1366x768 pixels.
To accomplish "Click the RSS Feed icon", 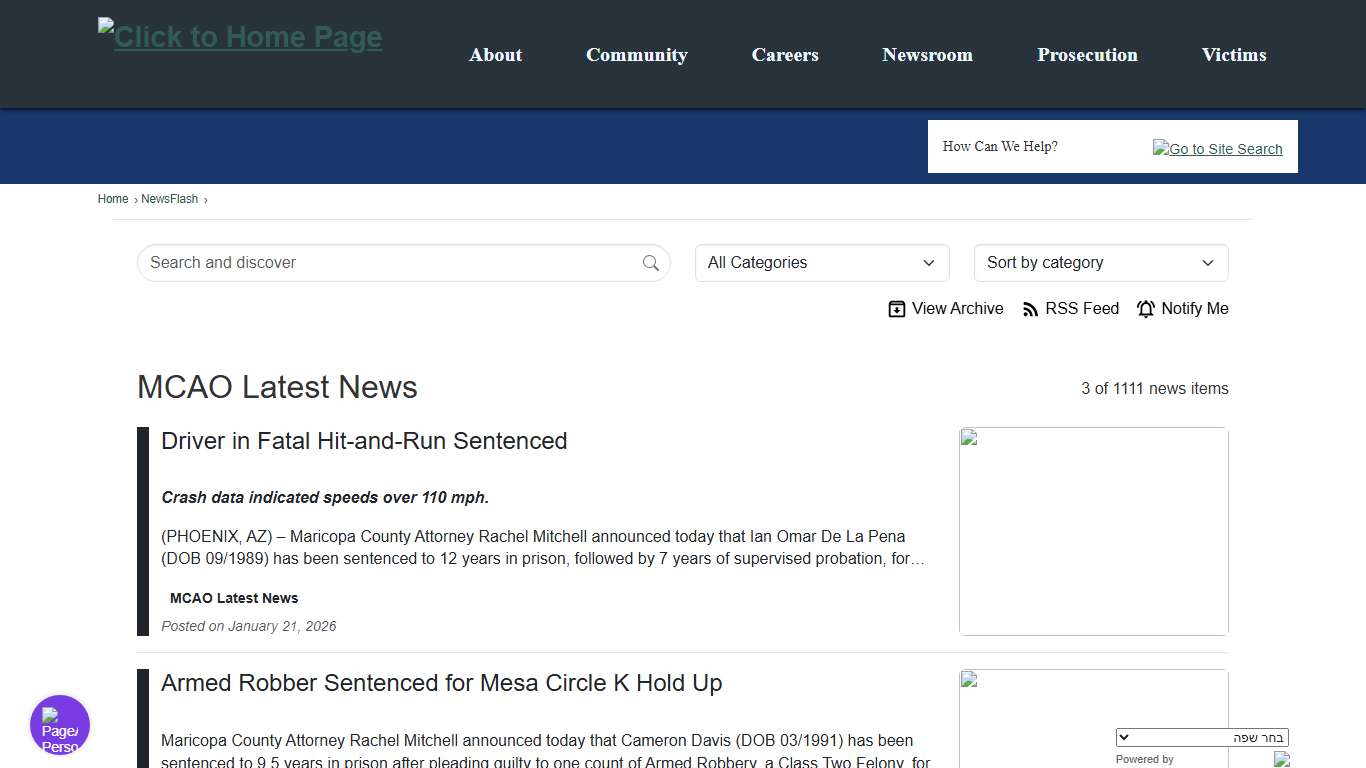I will [1031, 309].
